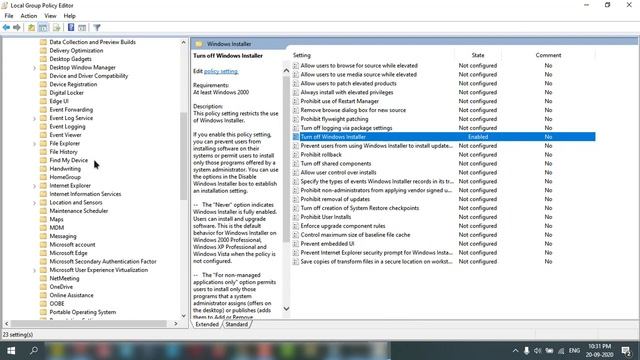This screenshot has width=640, height=360.
Task: Select Portable Operating System tree item
Action: click(x=82, y=312)
